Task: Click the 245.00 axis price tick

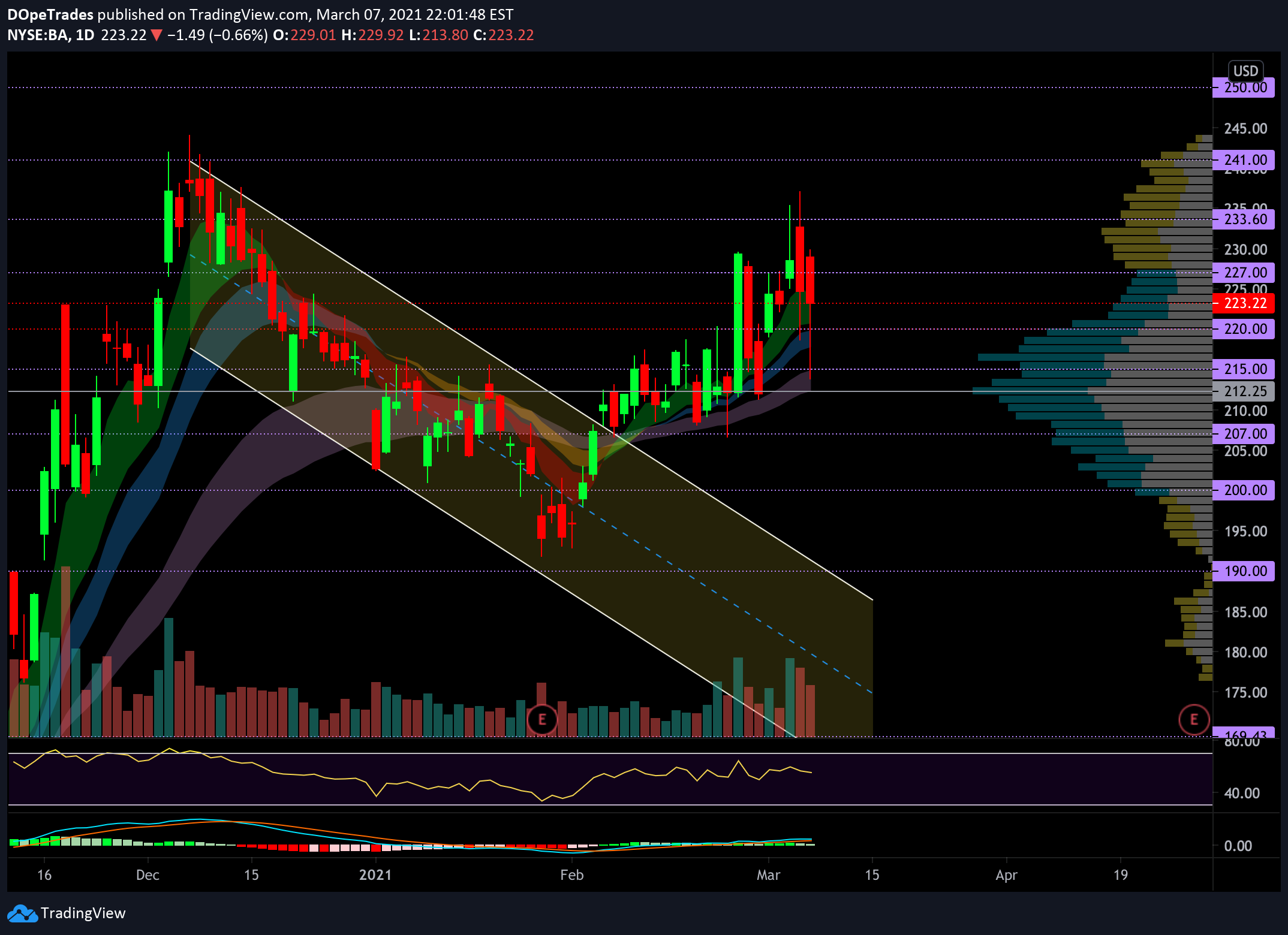Action: (x=1245, y=128)
